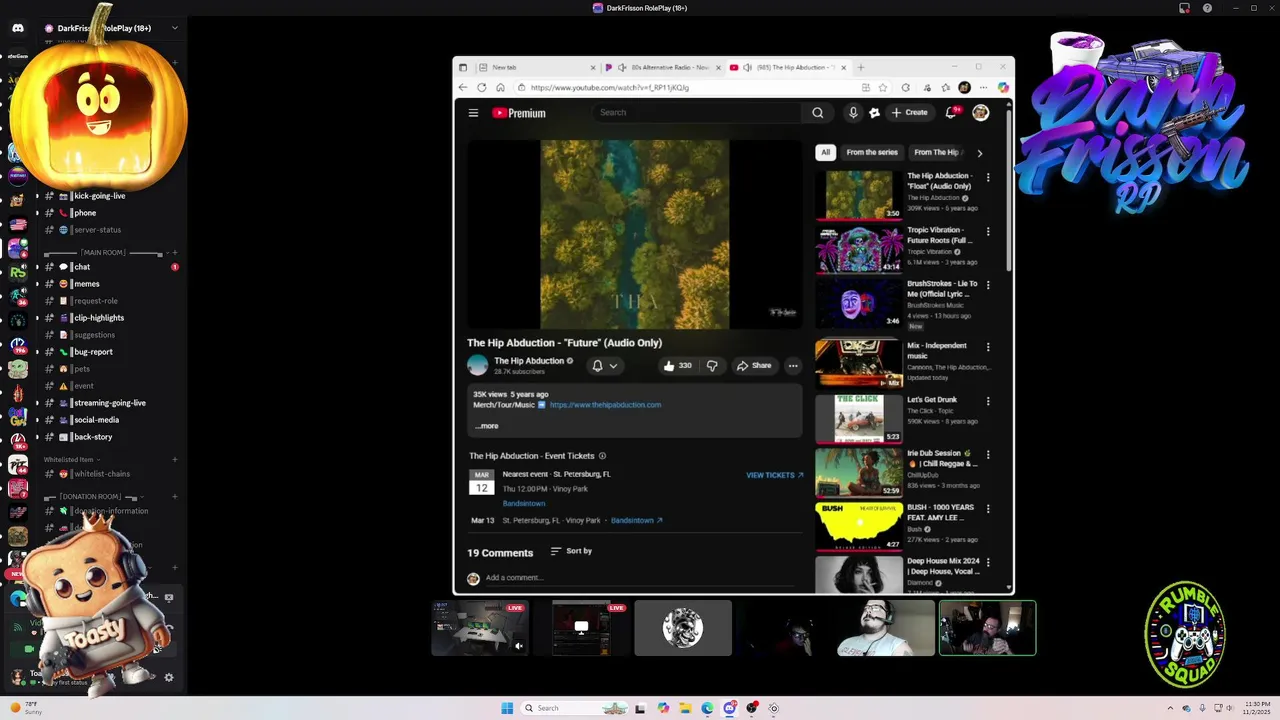Open a new browser tab with plus

(x=861, y=67)
